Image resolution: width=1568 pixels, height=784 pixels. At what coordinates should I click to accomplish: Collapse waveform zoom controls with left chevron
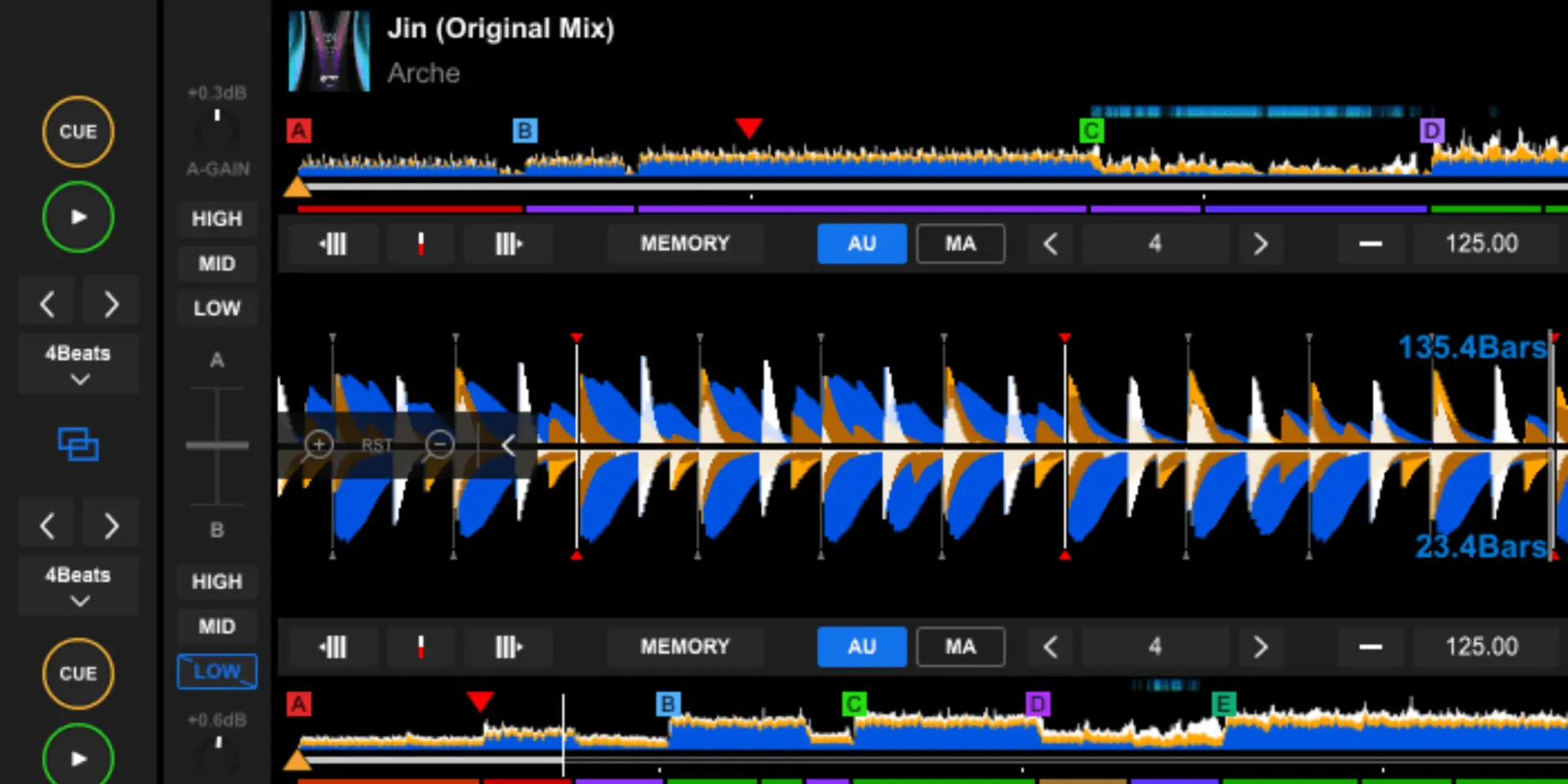point(508,445)
